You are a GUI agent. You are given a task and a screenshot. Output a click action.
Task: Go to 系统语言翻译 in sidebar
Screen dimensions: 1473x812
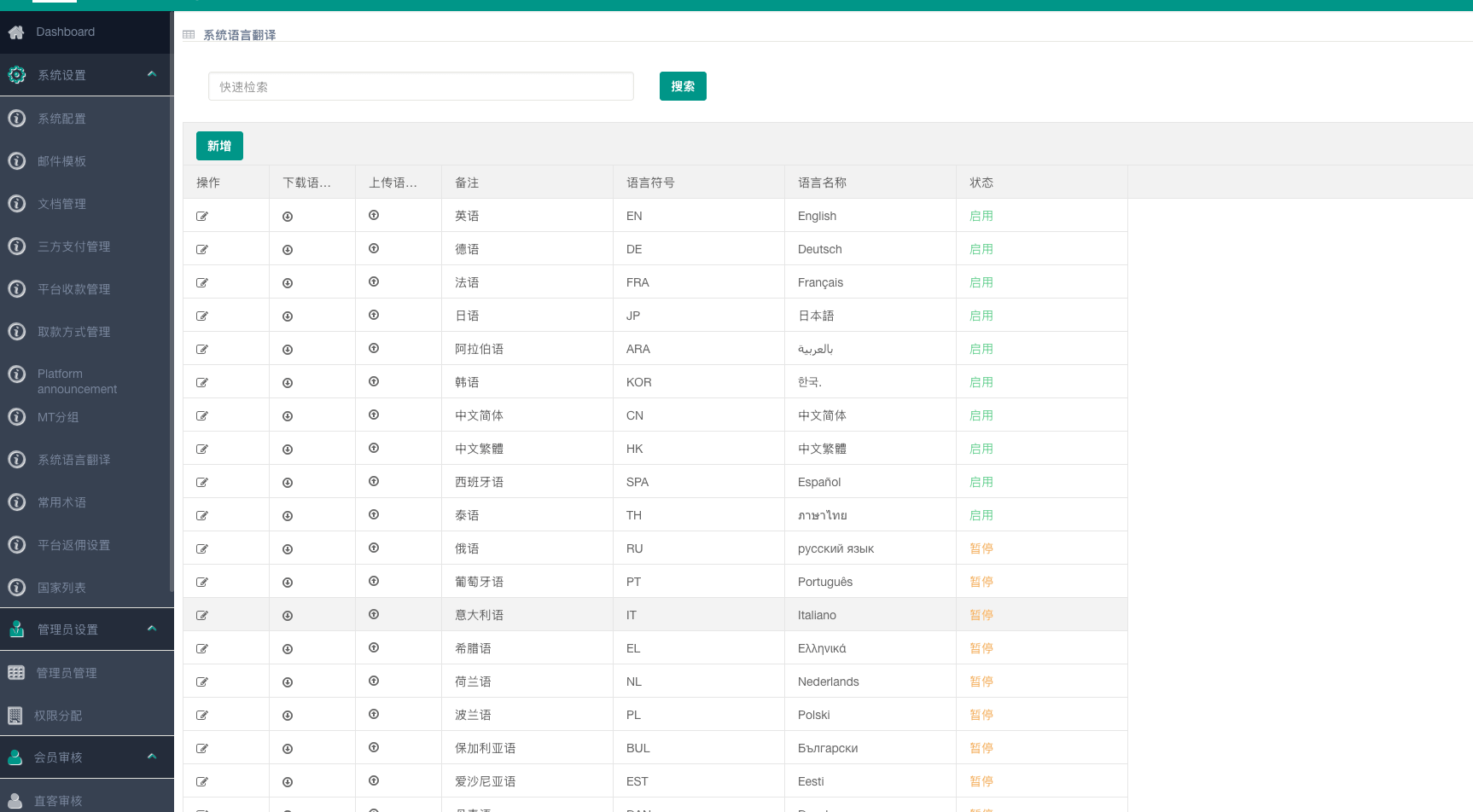coord(73,460)
